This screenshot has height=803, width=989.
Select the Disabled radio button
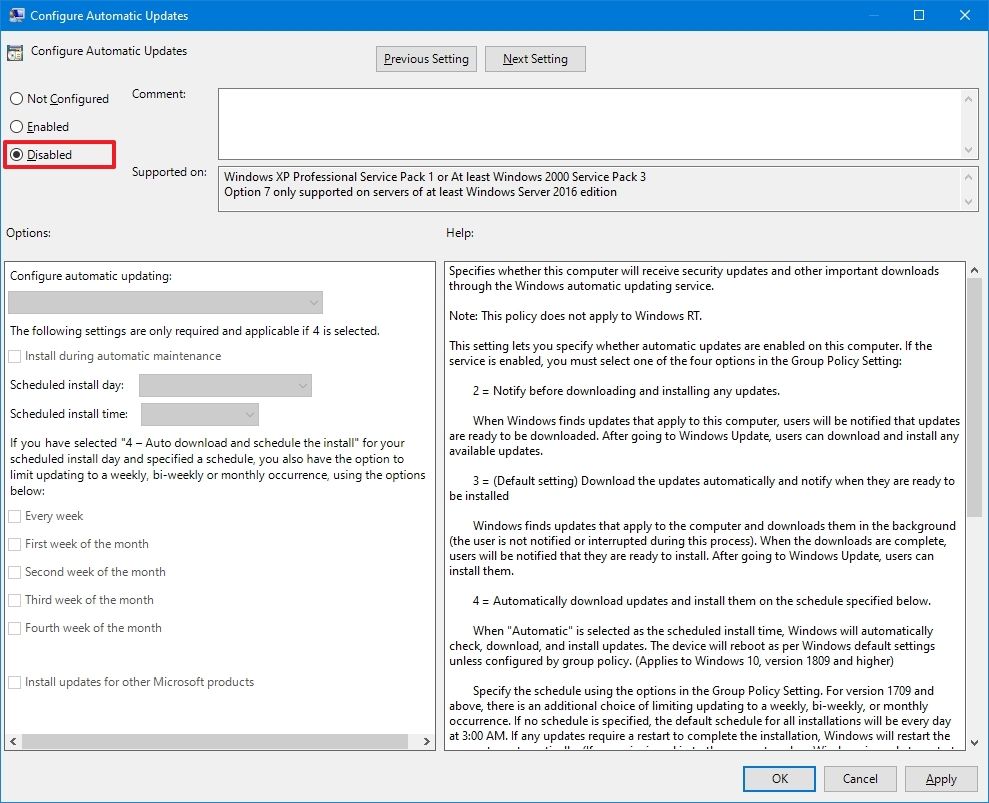pyautogui.click(x=16, y=154)
